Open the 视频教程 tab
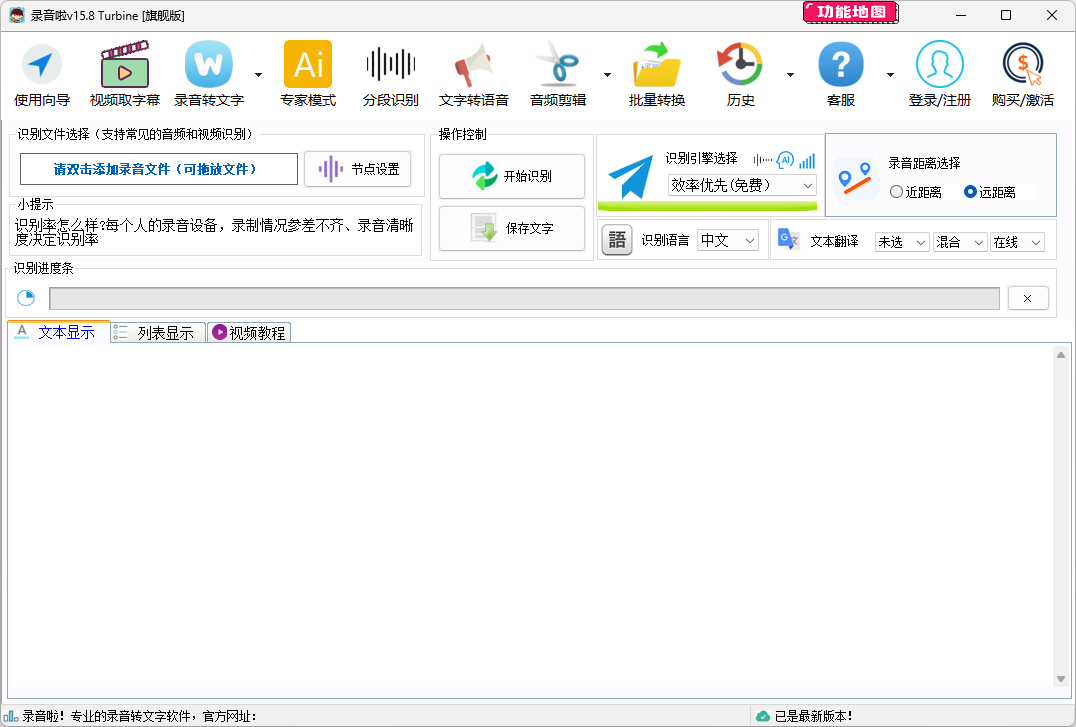 coord(247,331)
